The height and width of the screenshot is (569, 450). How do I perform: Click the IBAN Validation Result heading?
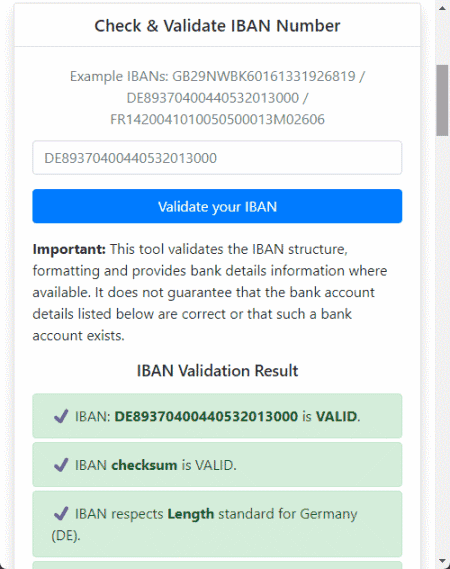pos(217,371)
